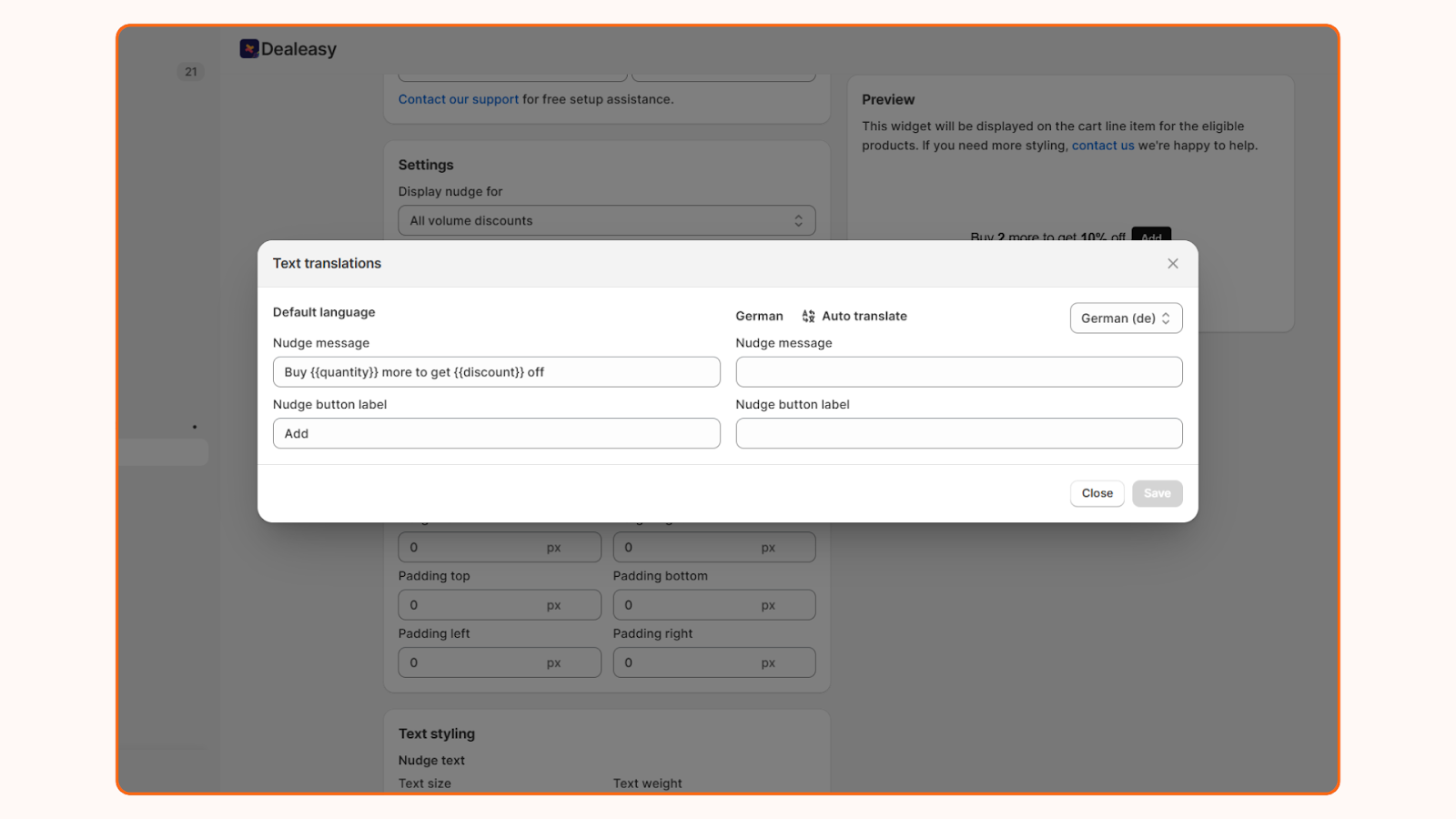1456x819 pixels.
Task: Click the contact us link in Preview panel
Action: (1102, 145)
